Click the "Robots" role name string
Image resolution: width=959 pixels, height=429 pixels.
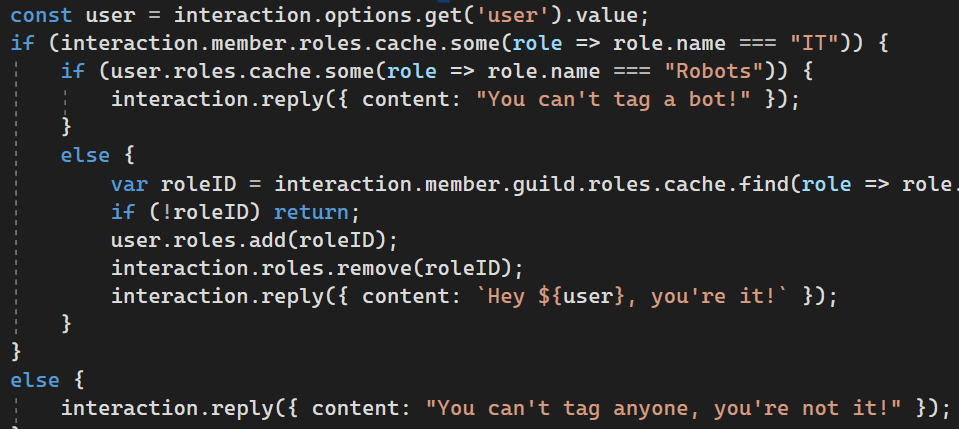click(x=716, y=72)
